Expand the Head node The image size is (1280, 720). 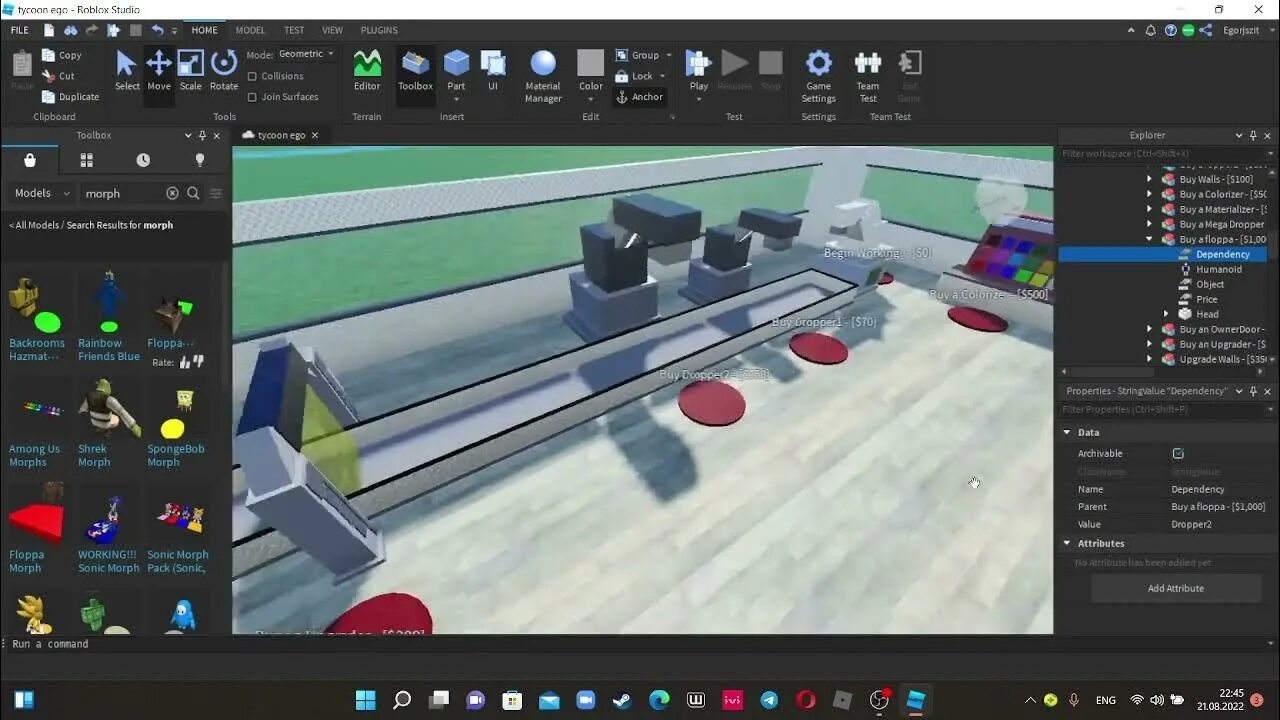tap(1166, 314)
